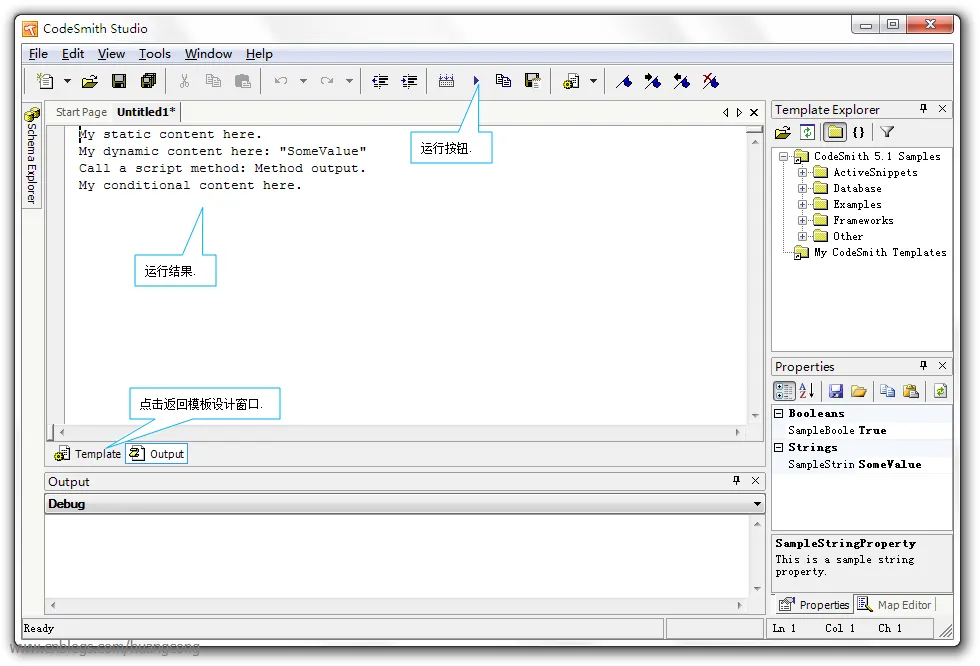The image size is (980, 666).
Task: Toggle the folder view button in Template Explorer
Action: click(x=834, y=132)
